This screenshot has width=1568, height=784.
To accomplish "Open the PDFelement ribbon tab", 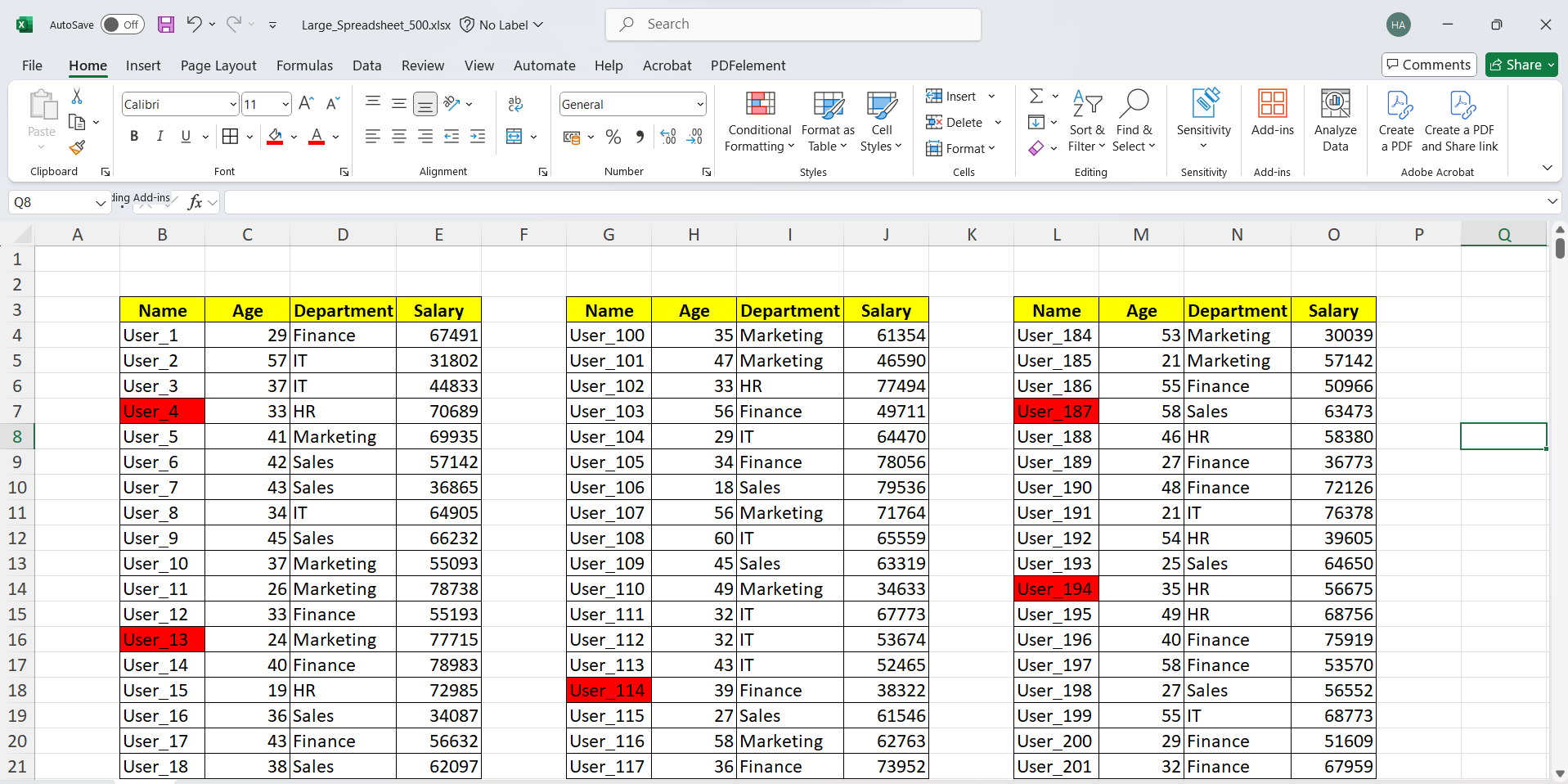I will coord(747,65).
